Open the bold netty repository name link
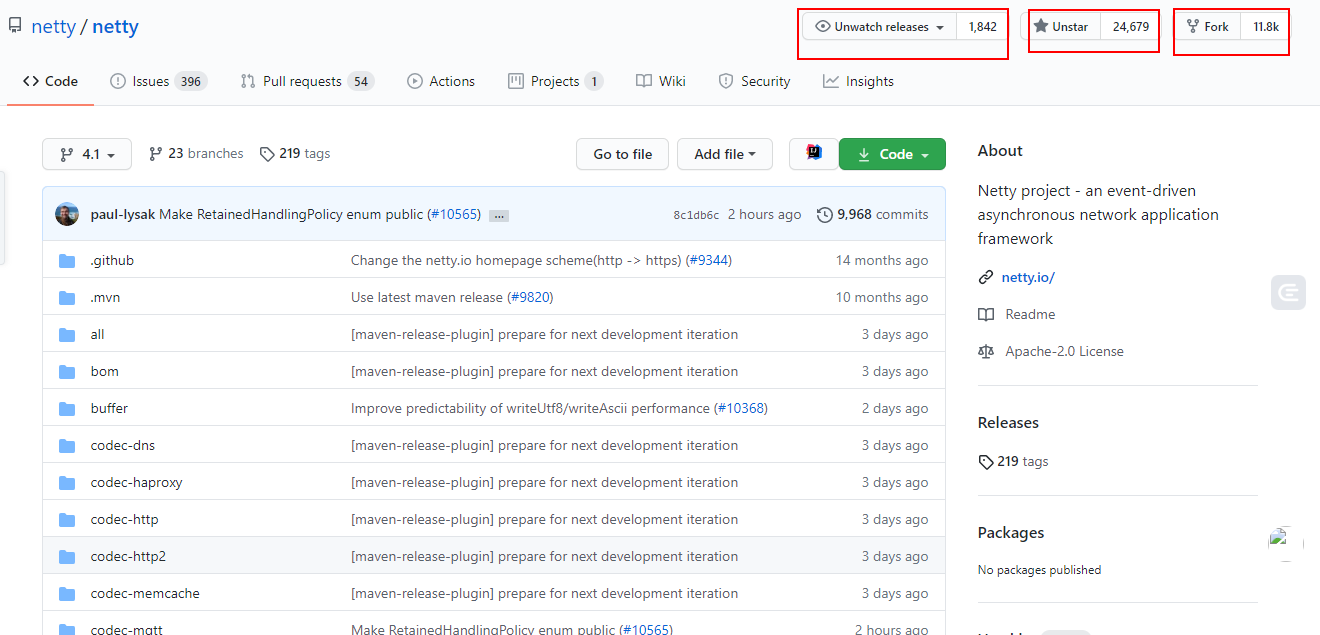This screenshot has height=635, width=1320. (x=115, y=27)
